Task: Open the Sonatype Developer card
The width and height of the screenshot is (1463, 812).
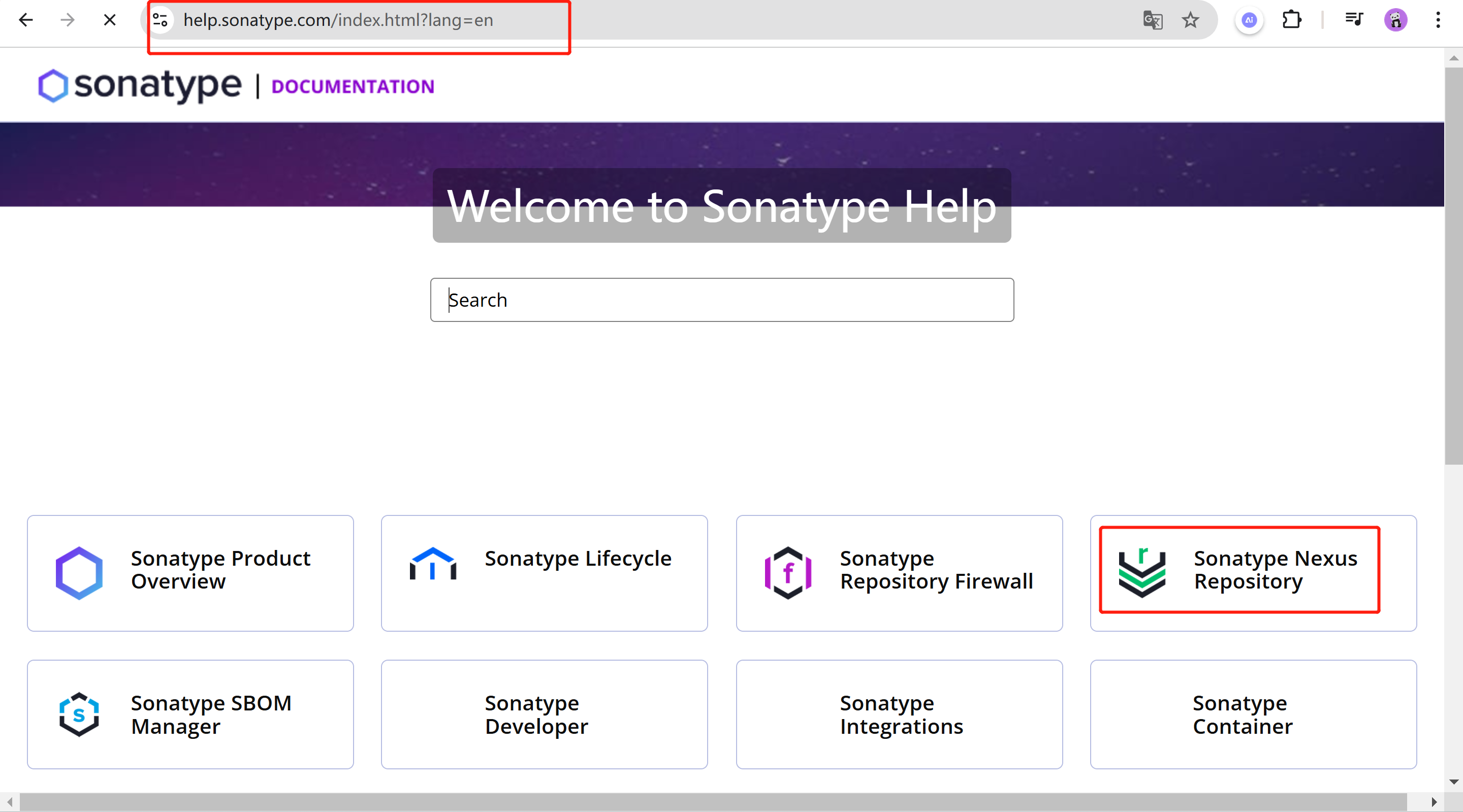Action: click(544, 714)
